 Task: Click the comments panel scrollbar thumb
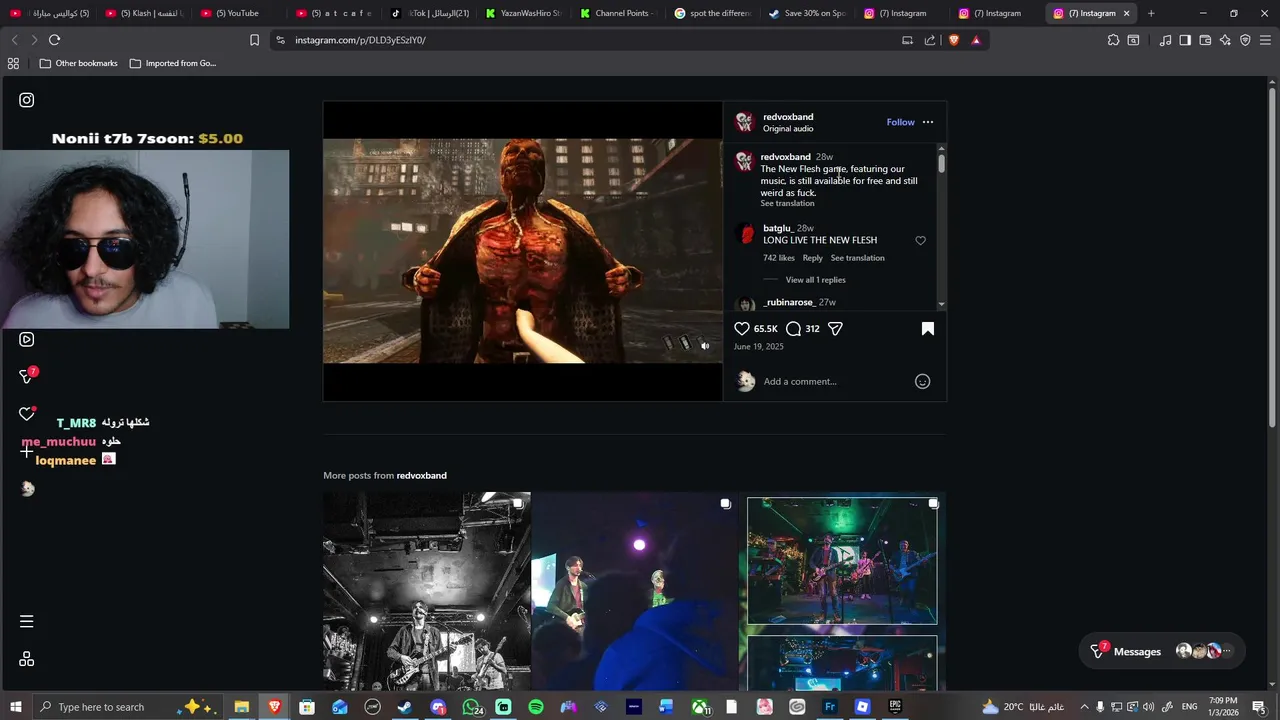tap(941, 163)
